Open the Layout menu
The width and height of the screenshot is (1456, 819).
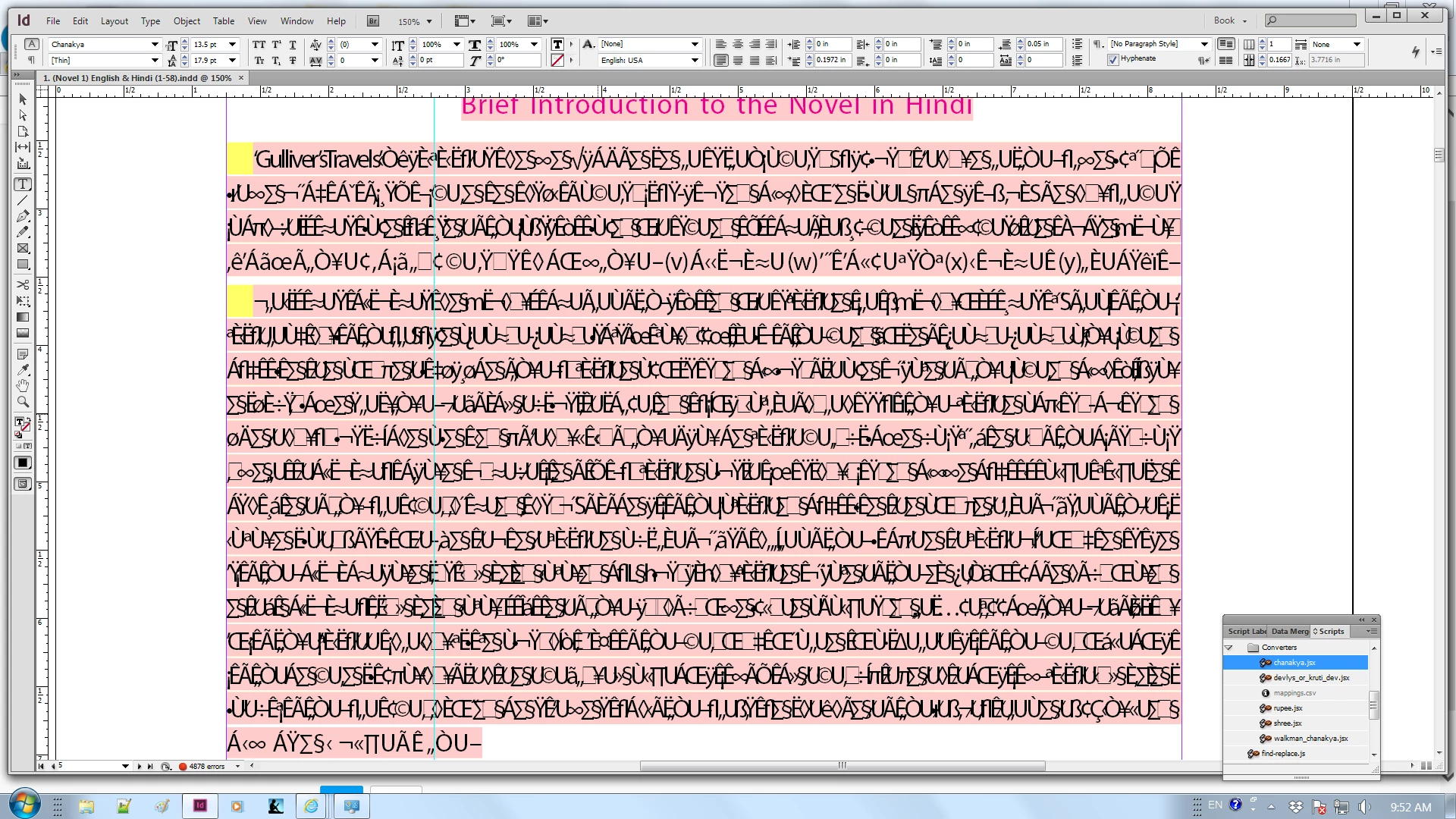pos(115,21)
